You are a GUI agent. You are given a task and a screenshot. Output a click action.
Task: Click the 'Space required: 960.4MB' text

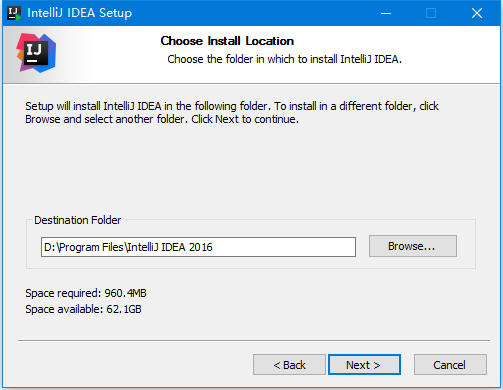pyautogui.click(x=86, y=293)
